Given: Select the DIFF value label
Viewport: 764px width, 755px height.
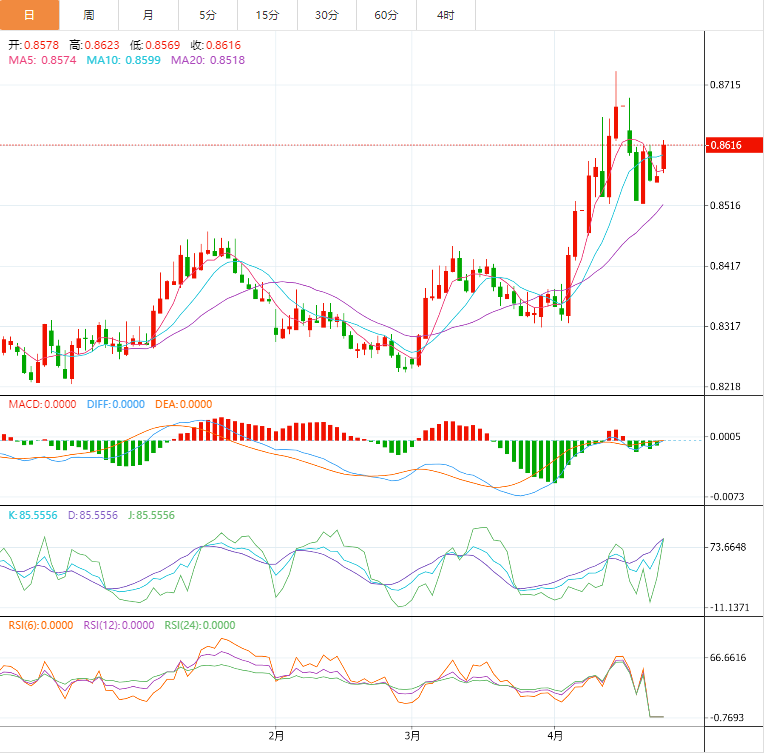Looking at the screenshot, I should (115, 404).
